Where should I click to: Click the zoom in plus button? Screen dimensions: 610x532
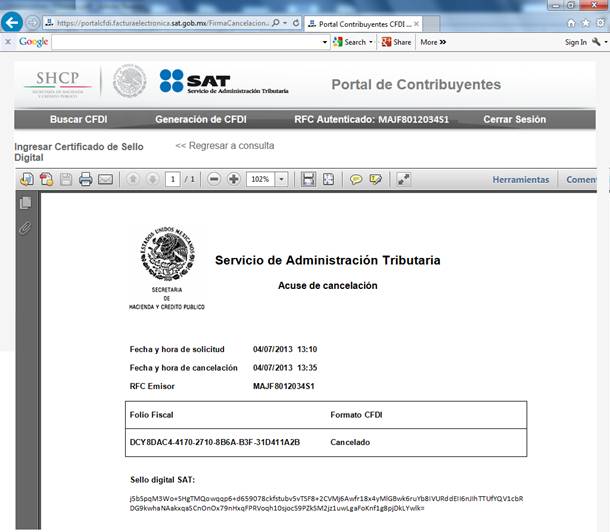[x=233, y=179]
